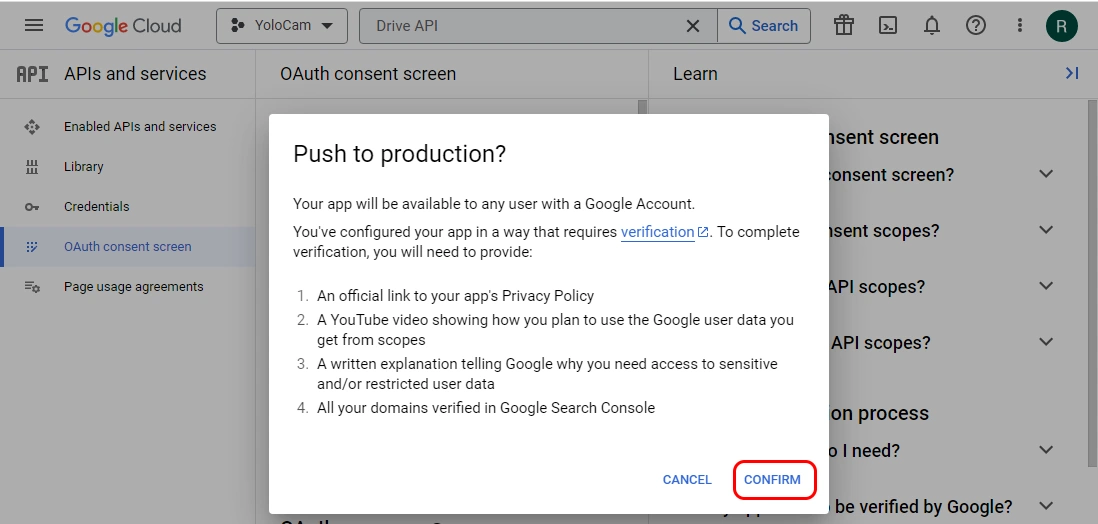The width and height of the screenshot is (1098, 524).
Task: Open the gift free trial icon
Action: pos(844,26)
